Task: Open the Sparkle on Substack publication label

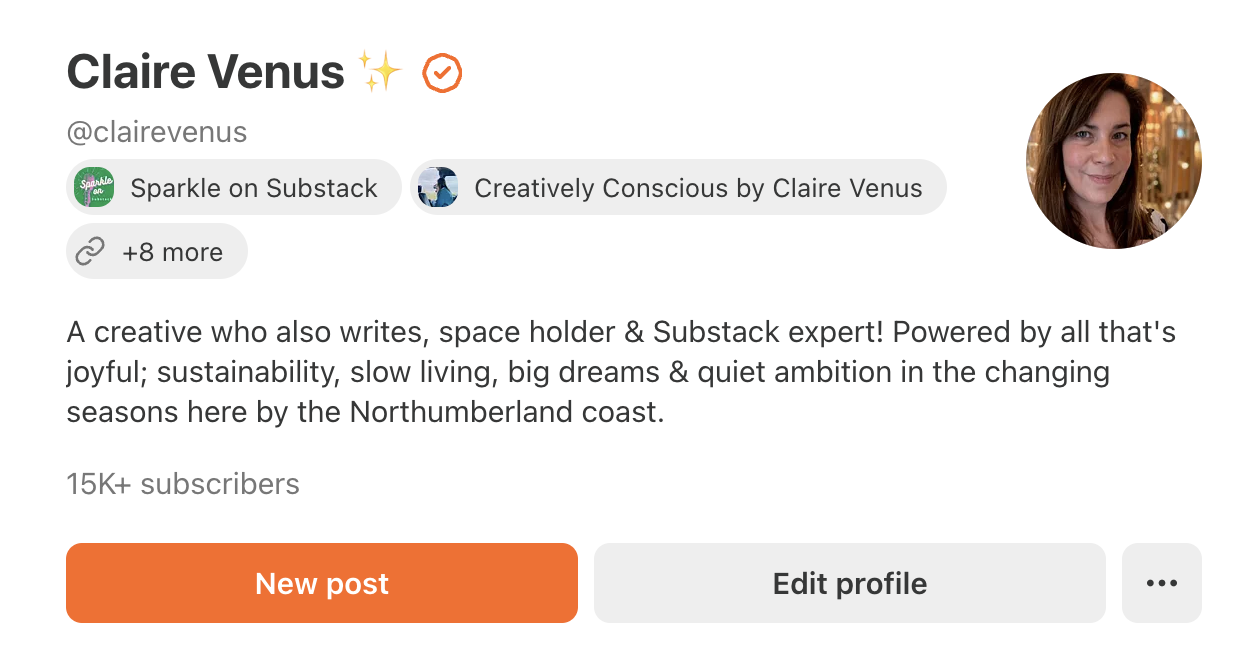Action: (254, 188)
